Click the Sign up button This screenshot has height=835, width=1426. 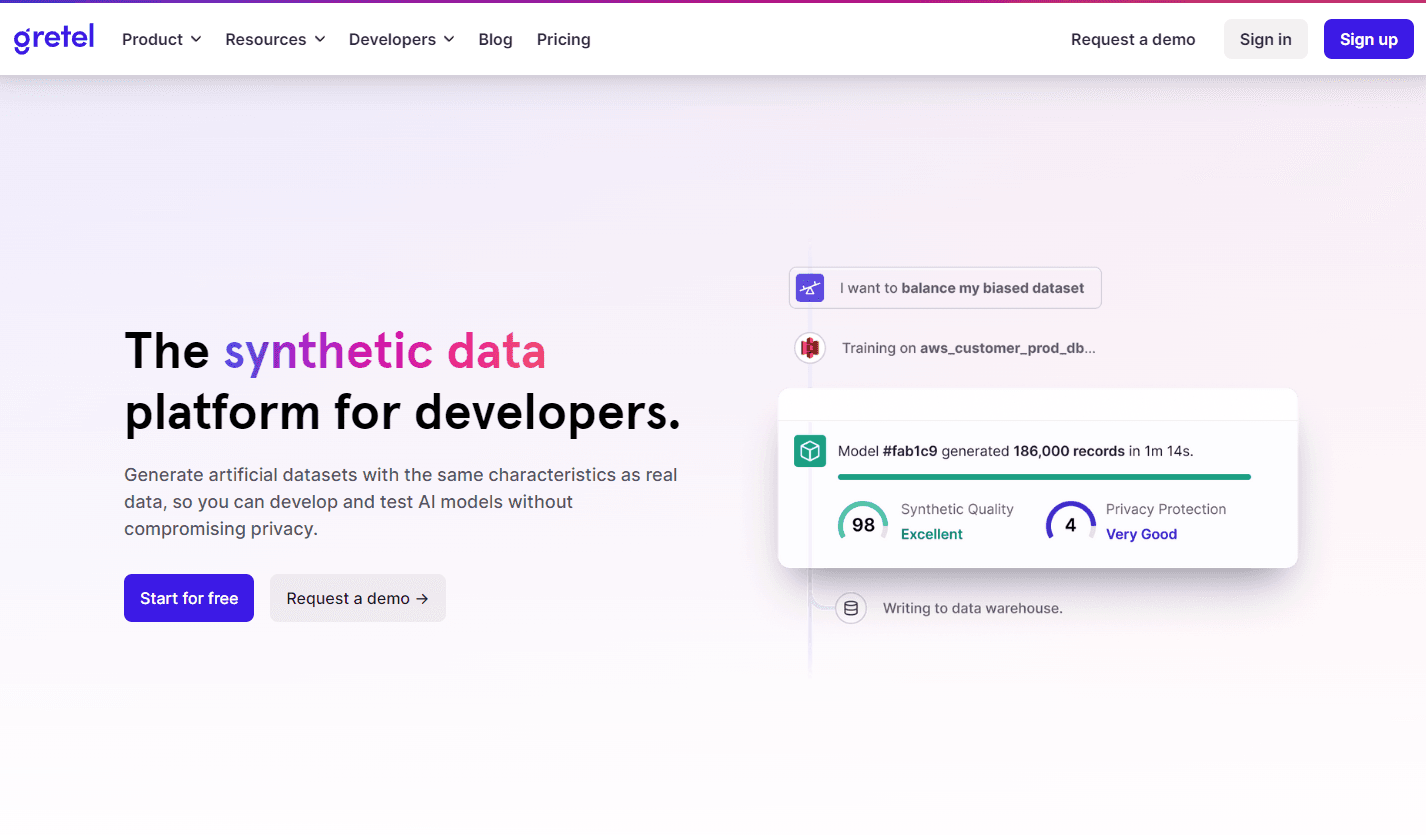pos(1368,39)
